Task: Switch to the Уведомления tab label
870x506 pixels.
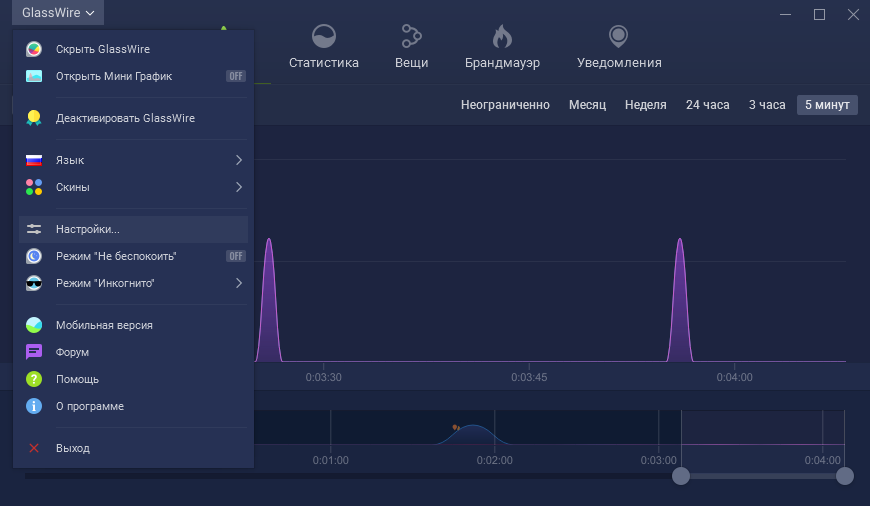Action: pyautogui.click(x=619, y=63)
